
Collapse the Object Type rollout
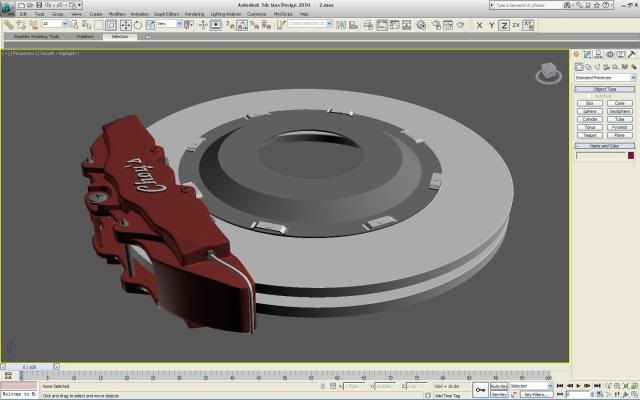(605, 89)
